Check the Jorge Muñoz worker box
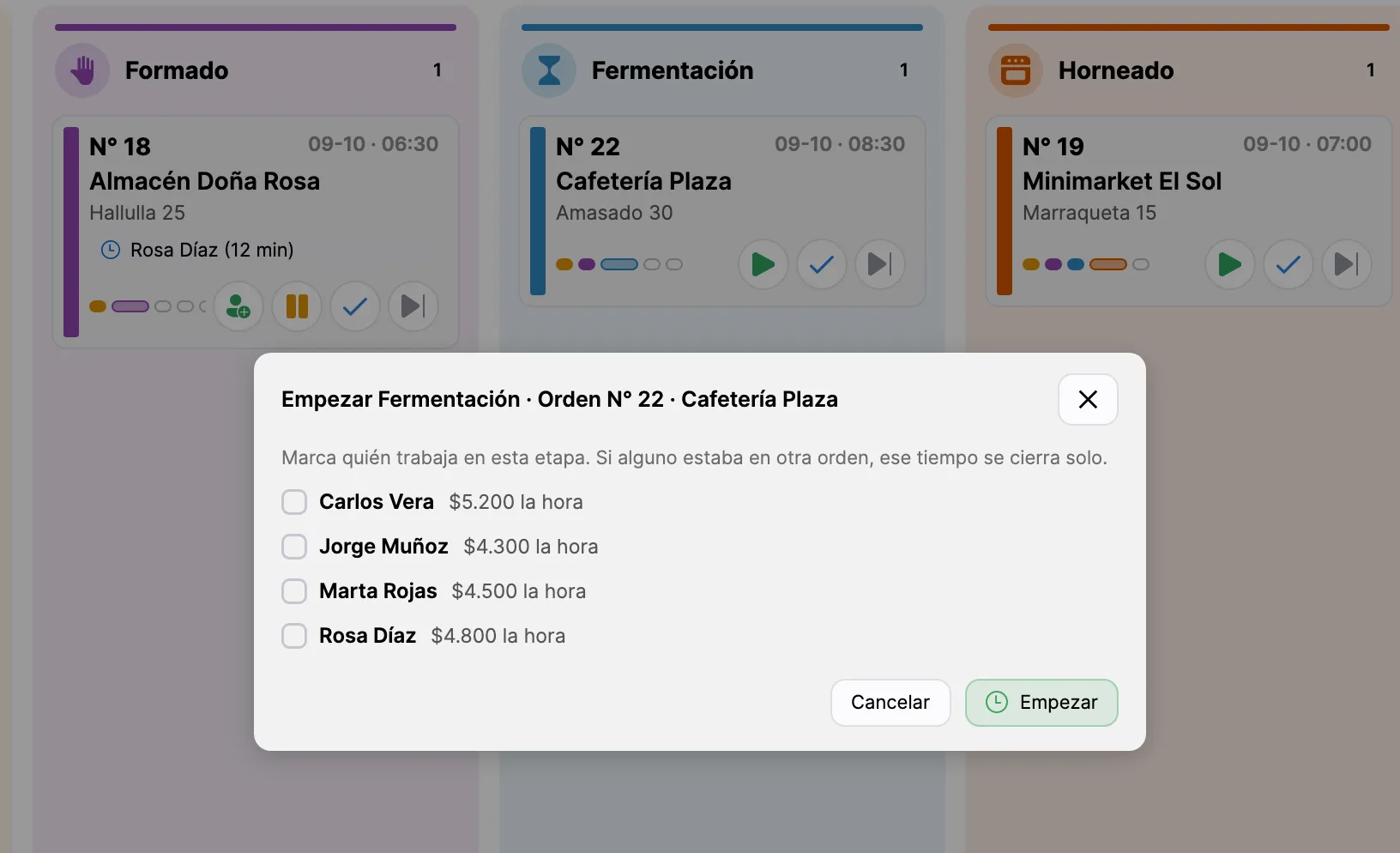1400x853 pixels. 294,547
